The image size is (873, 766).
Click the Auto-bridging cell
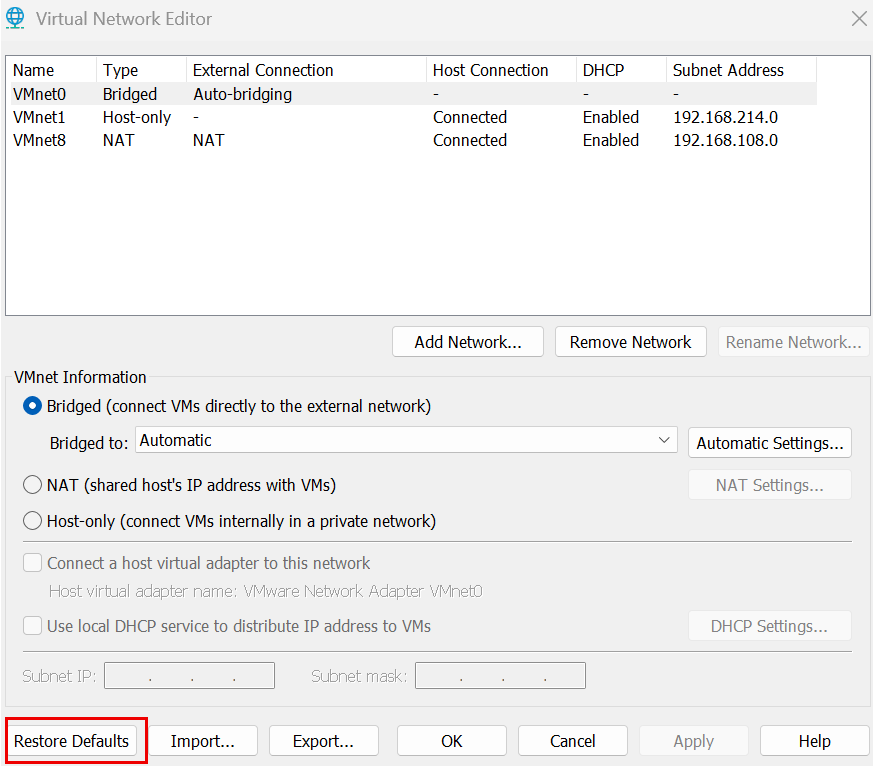point(243,94)
